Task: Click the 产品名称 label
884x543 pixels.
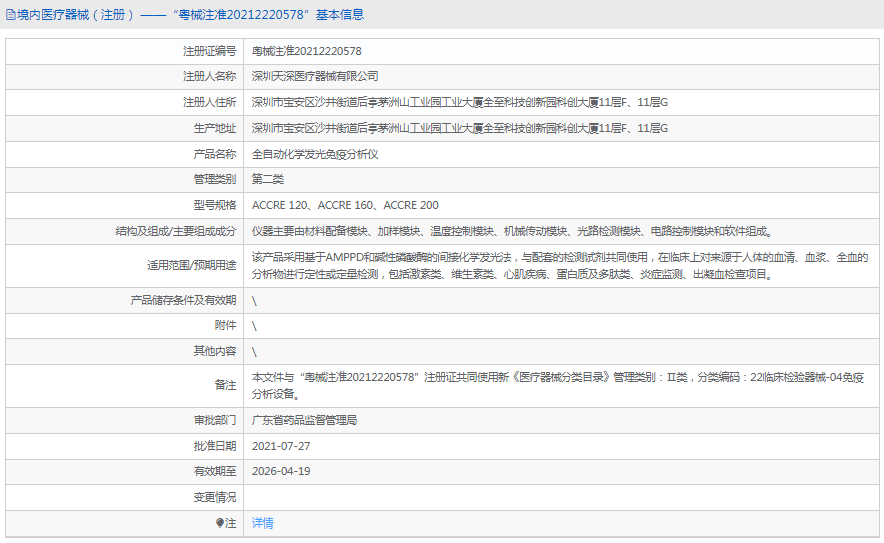Action: pyautogui.click(x=215, y=154)
